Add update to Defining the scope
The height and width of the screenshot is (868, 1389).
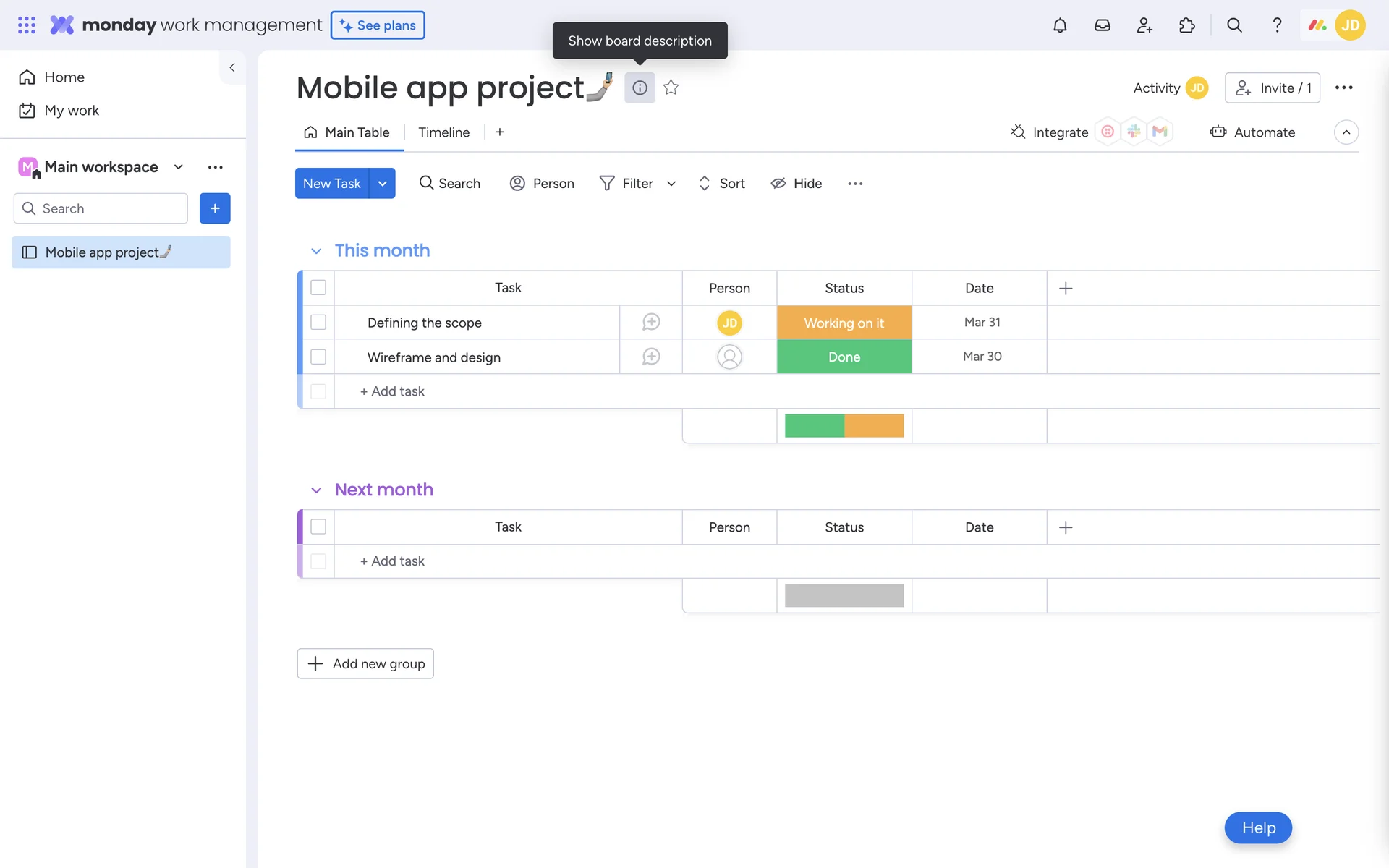pos(650,322)
